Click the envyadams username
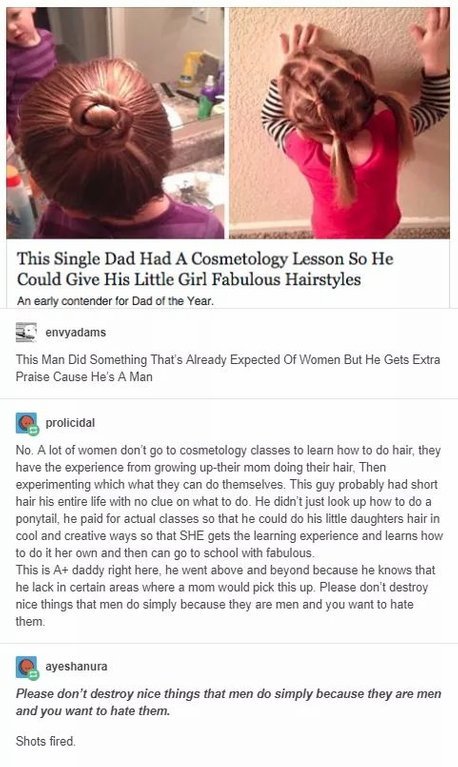This screenshot has height=767, width=458. coord(75,333)
